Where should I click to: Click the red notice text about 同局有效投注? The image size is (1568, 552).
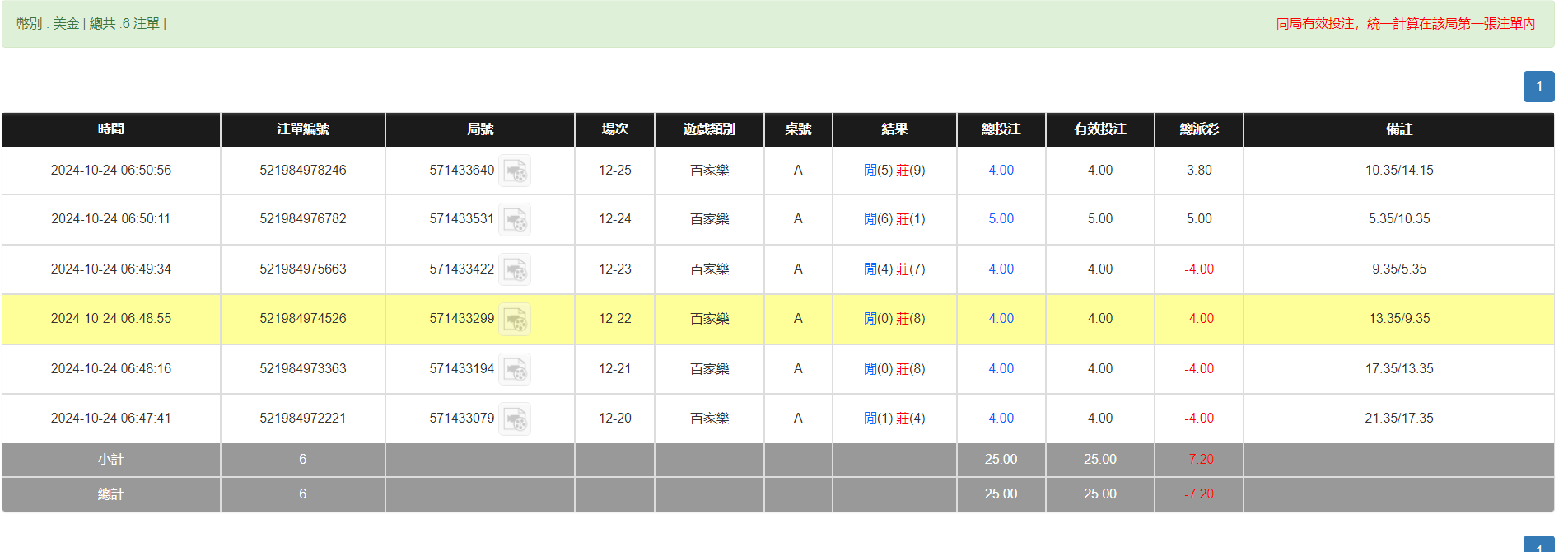click(1406, 24)
